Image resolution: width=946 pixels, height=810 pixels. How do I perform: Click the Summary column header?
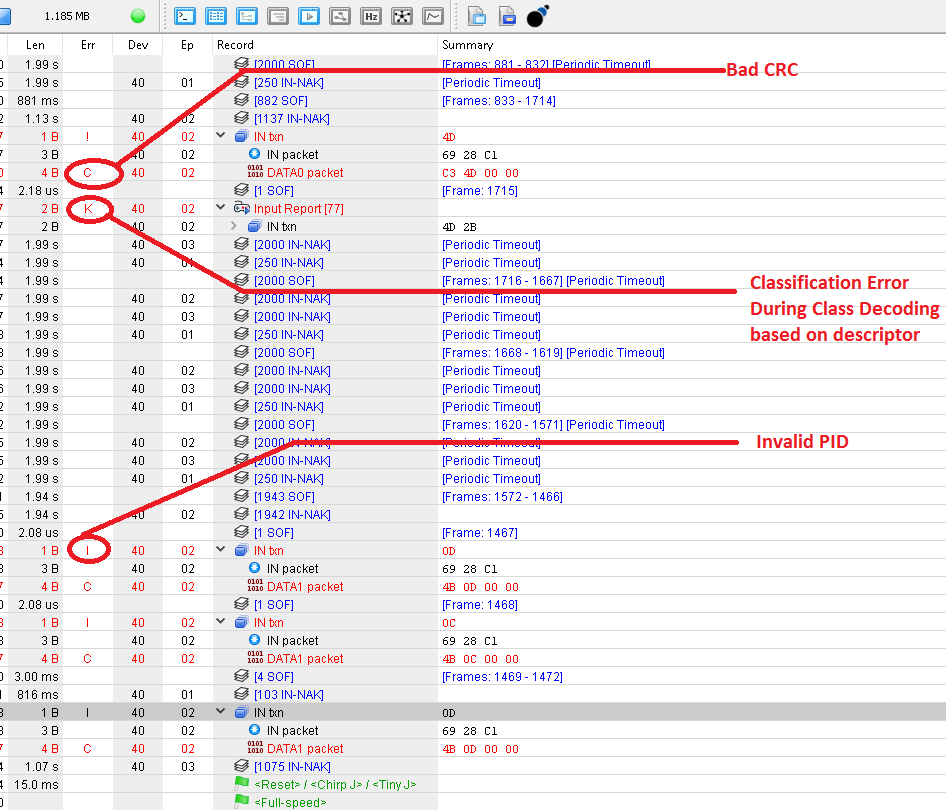[468, 45]
